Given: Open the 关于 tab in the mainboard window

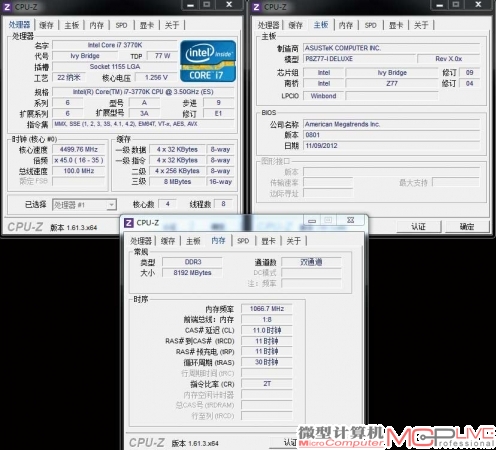Looking at the screenshot, I should [421, 25].
